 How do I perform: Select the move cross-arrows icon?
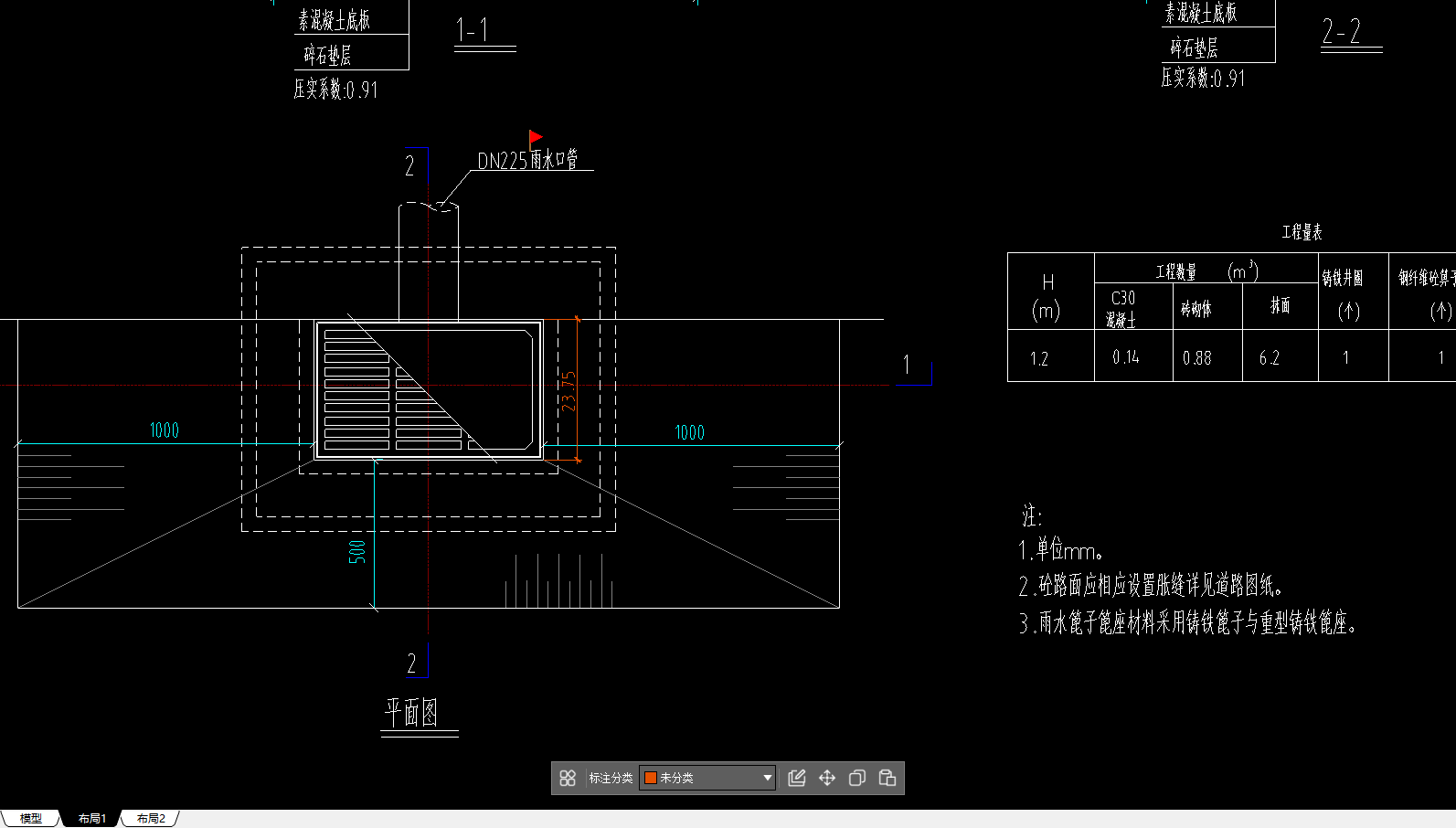pos(827,778)
